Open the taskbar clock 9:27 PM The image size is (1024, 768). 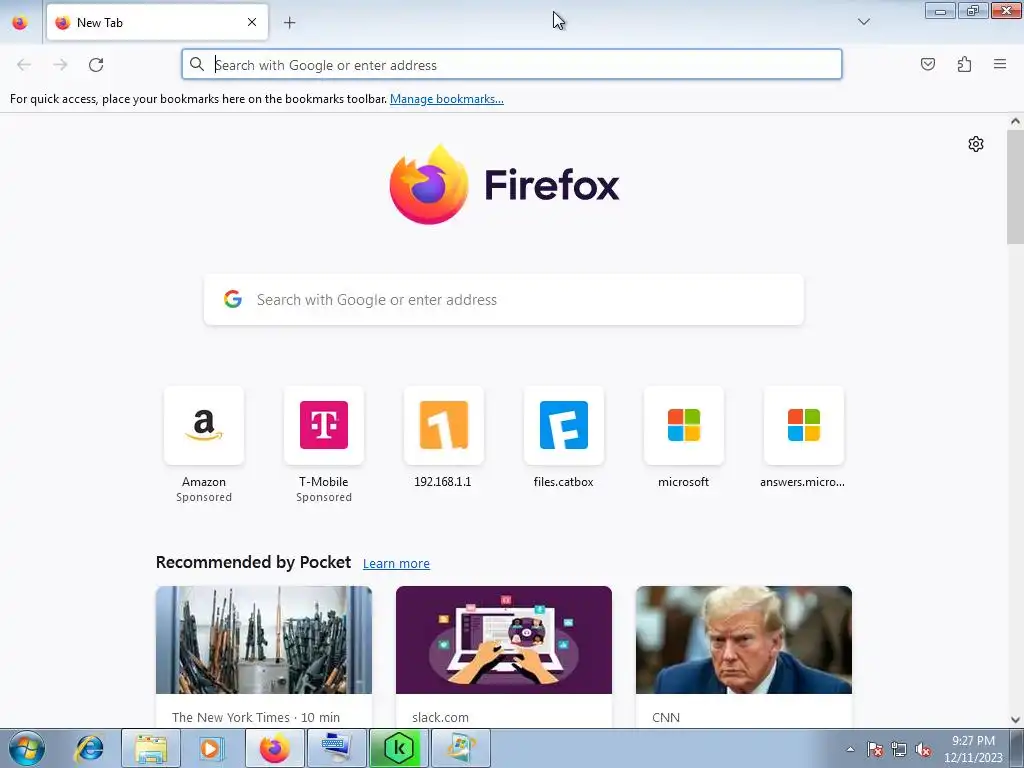973,749
